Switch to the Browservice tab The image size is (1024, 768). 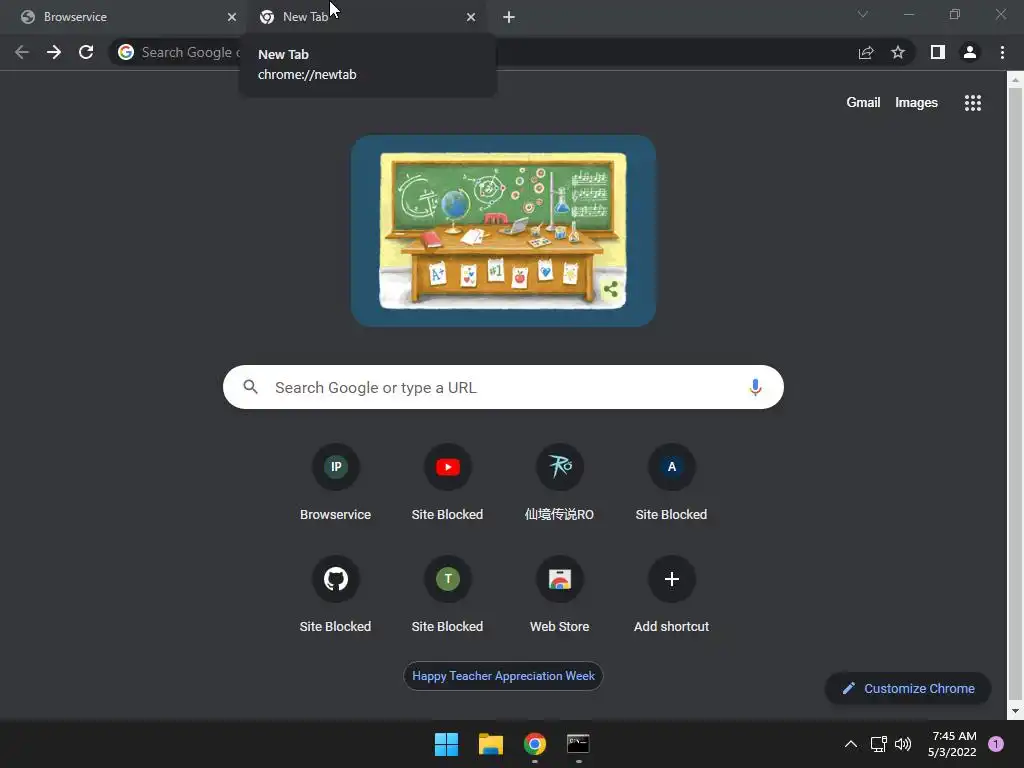pyautogui.click(x=124, y=17)
